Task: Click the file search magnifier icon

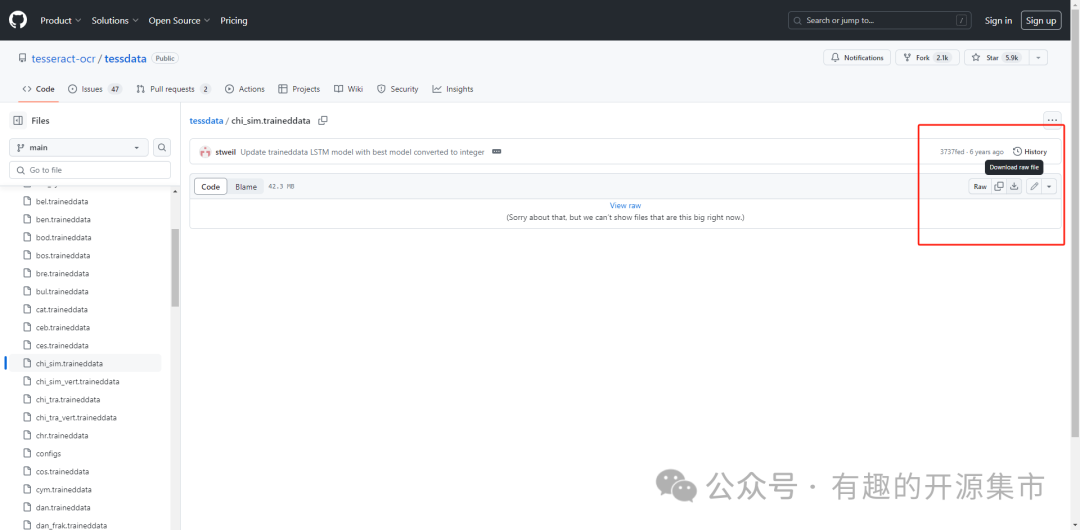Action: (x=162, y=147)
